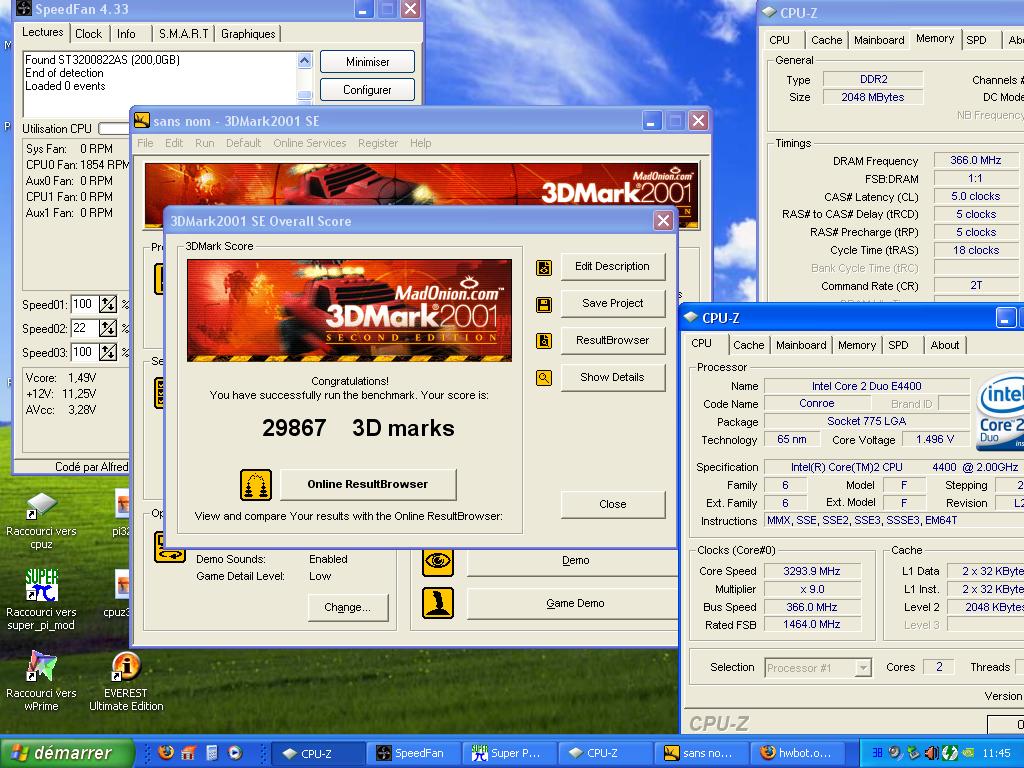Screen dimensions: 1024x768
Task: Click CPU0 Fan 1854 RPM reading
Action: tap(77, 165)
